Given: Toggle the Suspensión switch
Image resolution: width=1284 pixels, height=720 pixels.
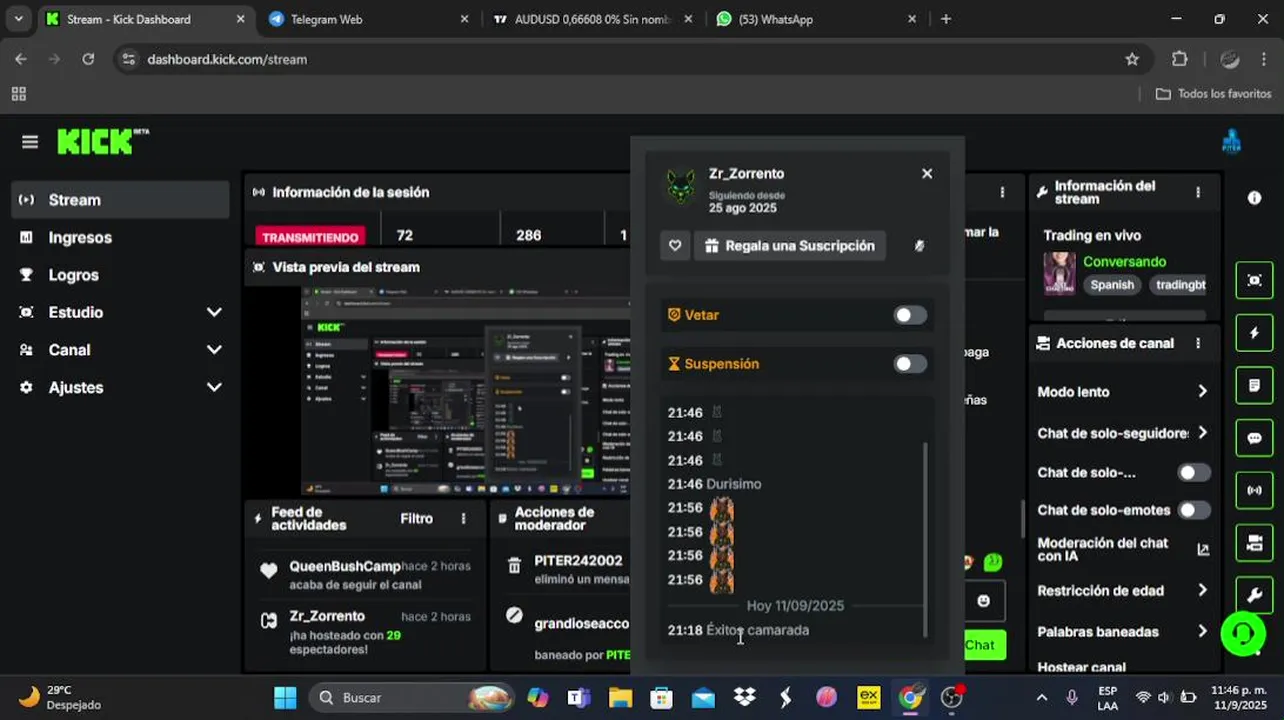Looking at the screenshot, I should (x=910, y=364).
